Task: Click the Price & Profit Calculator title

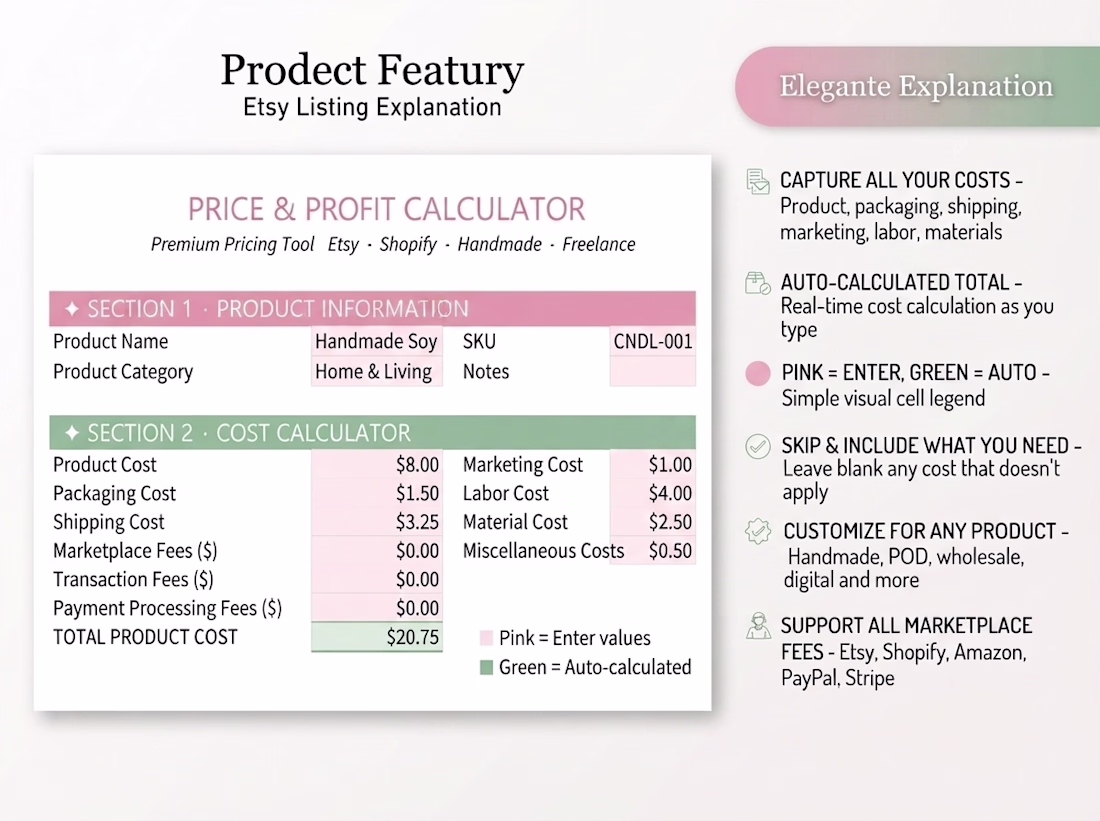Action: [x=387, y=209]
